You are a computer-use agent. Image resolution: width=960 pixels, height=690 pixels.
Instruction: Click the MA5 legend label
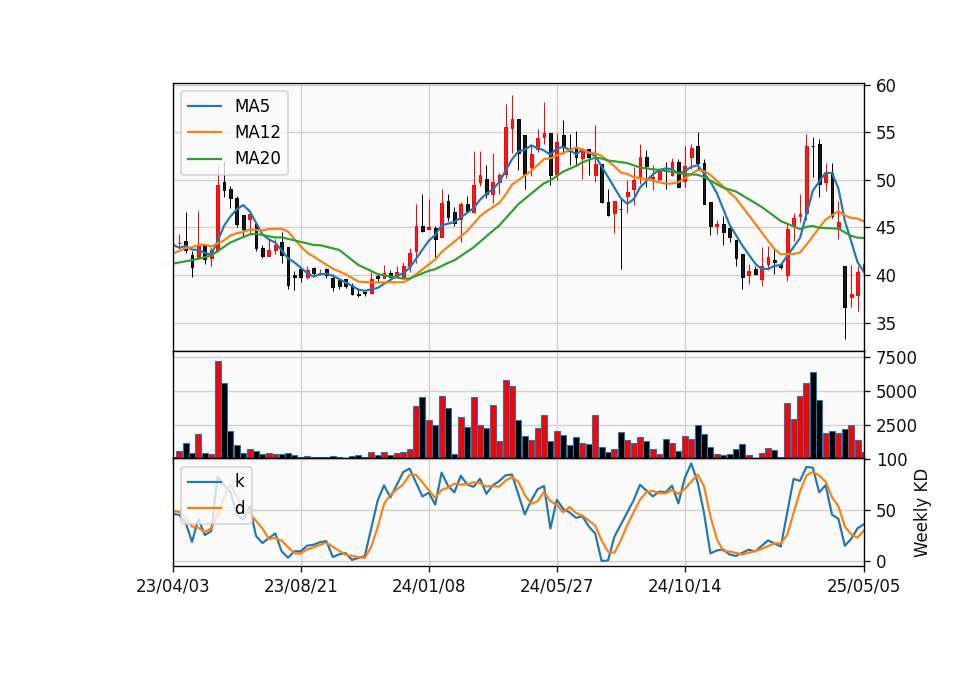(x=252, y=106)
